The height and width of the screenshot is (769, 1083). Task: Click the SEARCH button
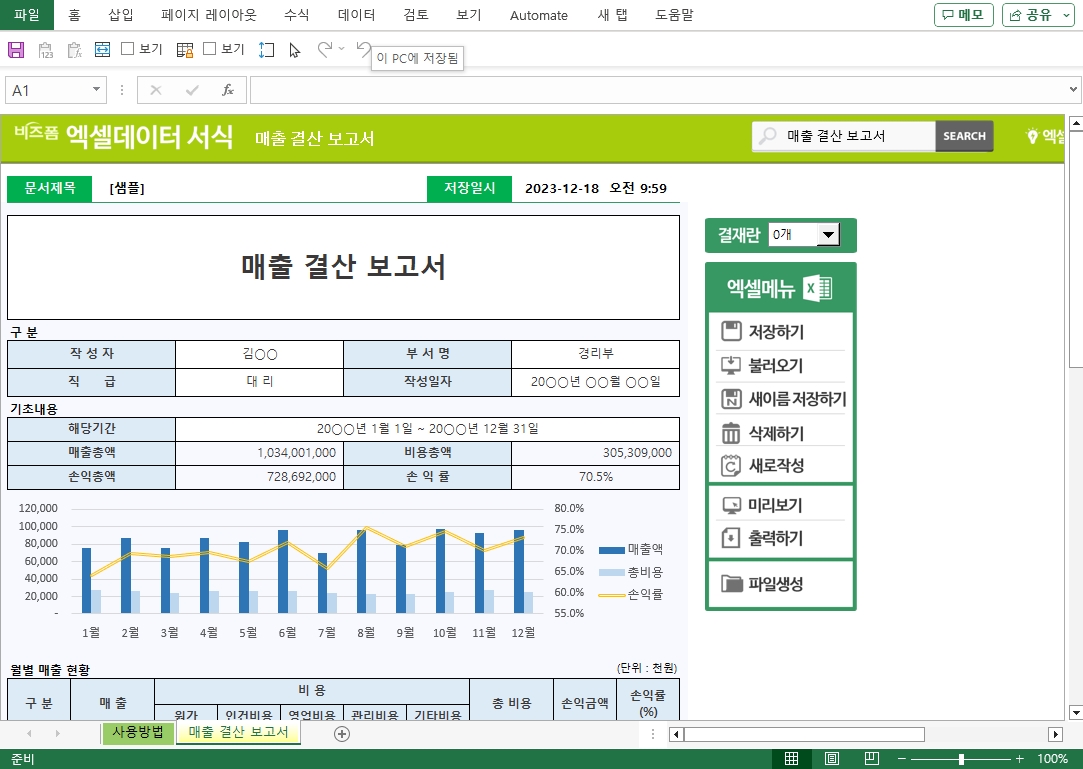pos(964,136)
